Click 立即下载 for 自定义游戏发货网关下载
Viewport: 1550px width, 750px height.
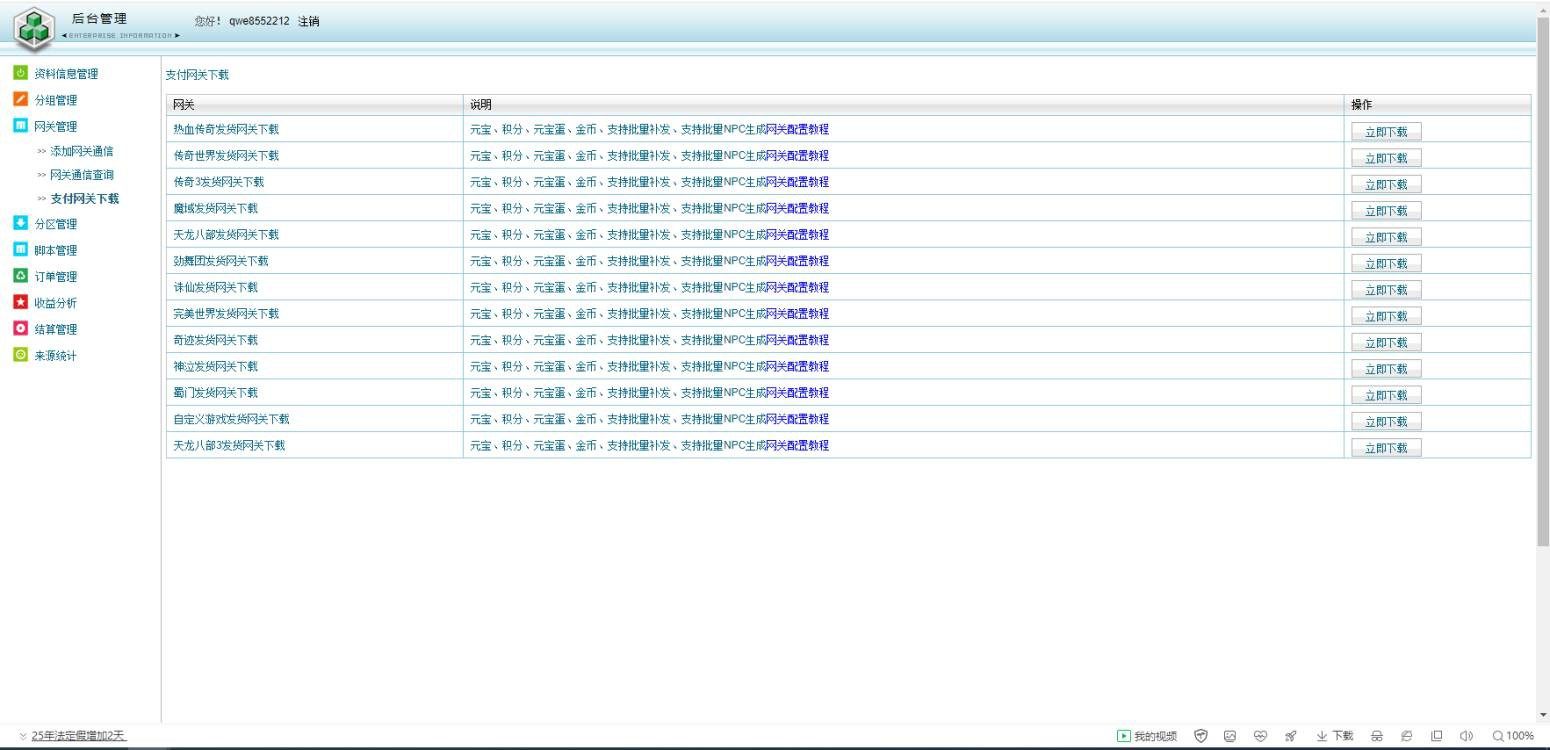1386,421
